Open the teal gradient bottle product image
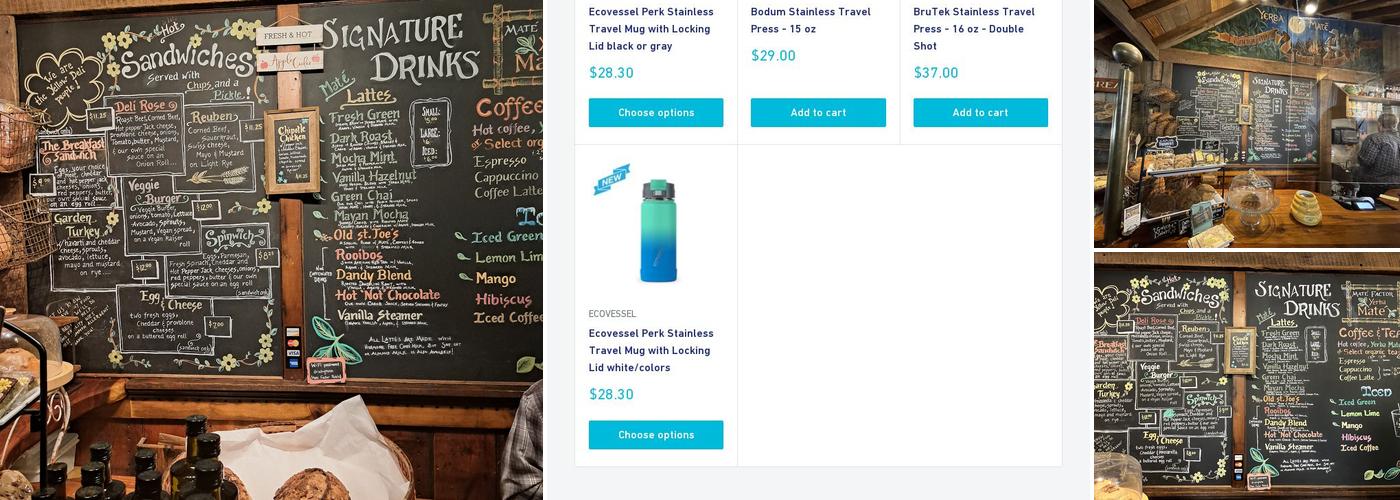The image size is (1400, 500). (657, 231)
